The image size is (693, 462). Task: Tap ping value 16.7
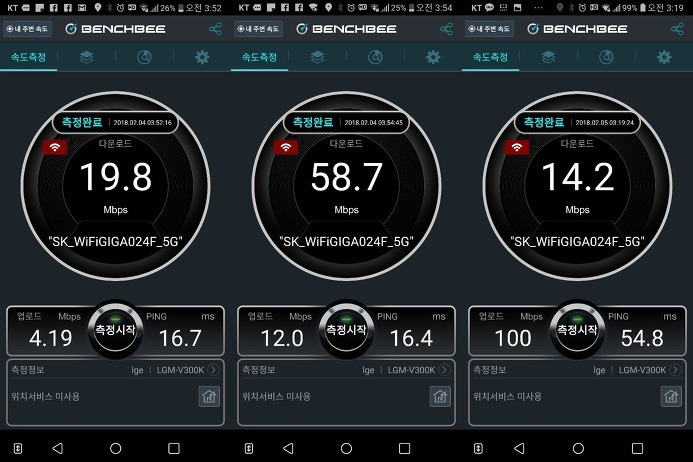tap(180, 338)
